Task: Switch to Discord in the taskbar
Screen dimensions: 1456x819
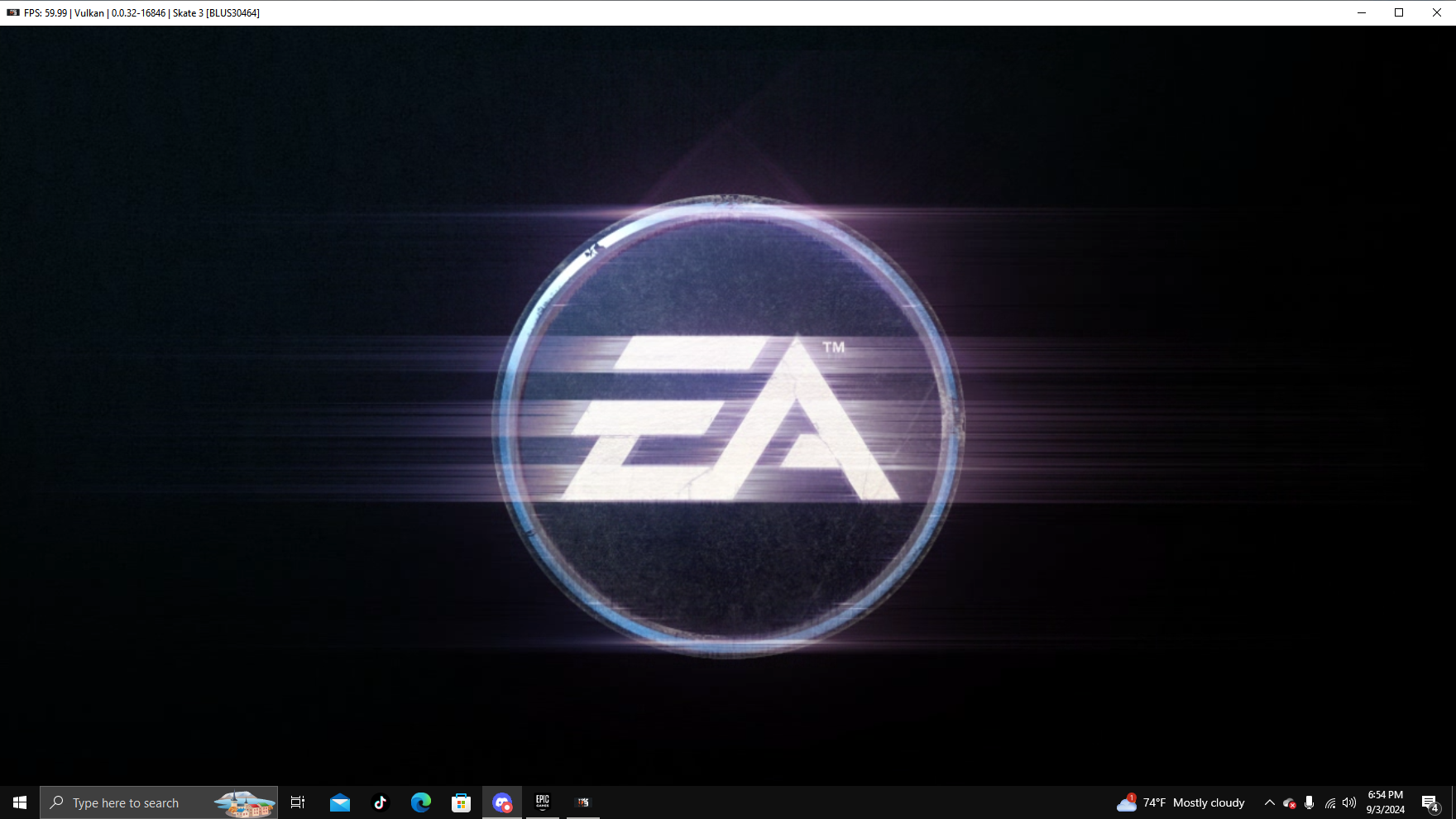Action: pos(502,802)
